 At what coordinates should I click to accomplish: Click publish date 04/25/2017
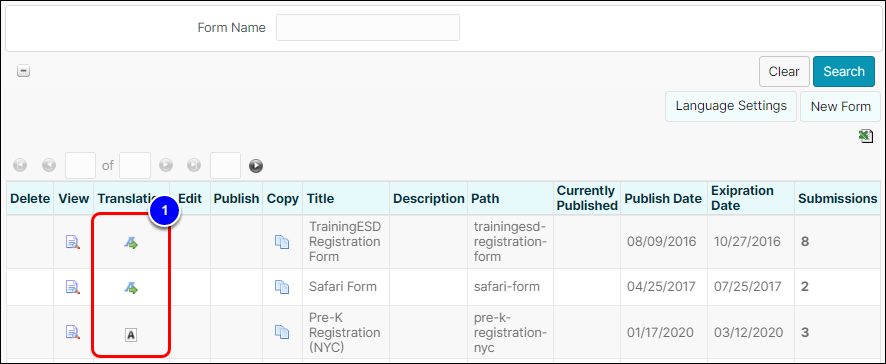(662, 287)
